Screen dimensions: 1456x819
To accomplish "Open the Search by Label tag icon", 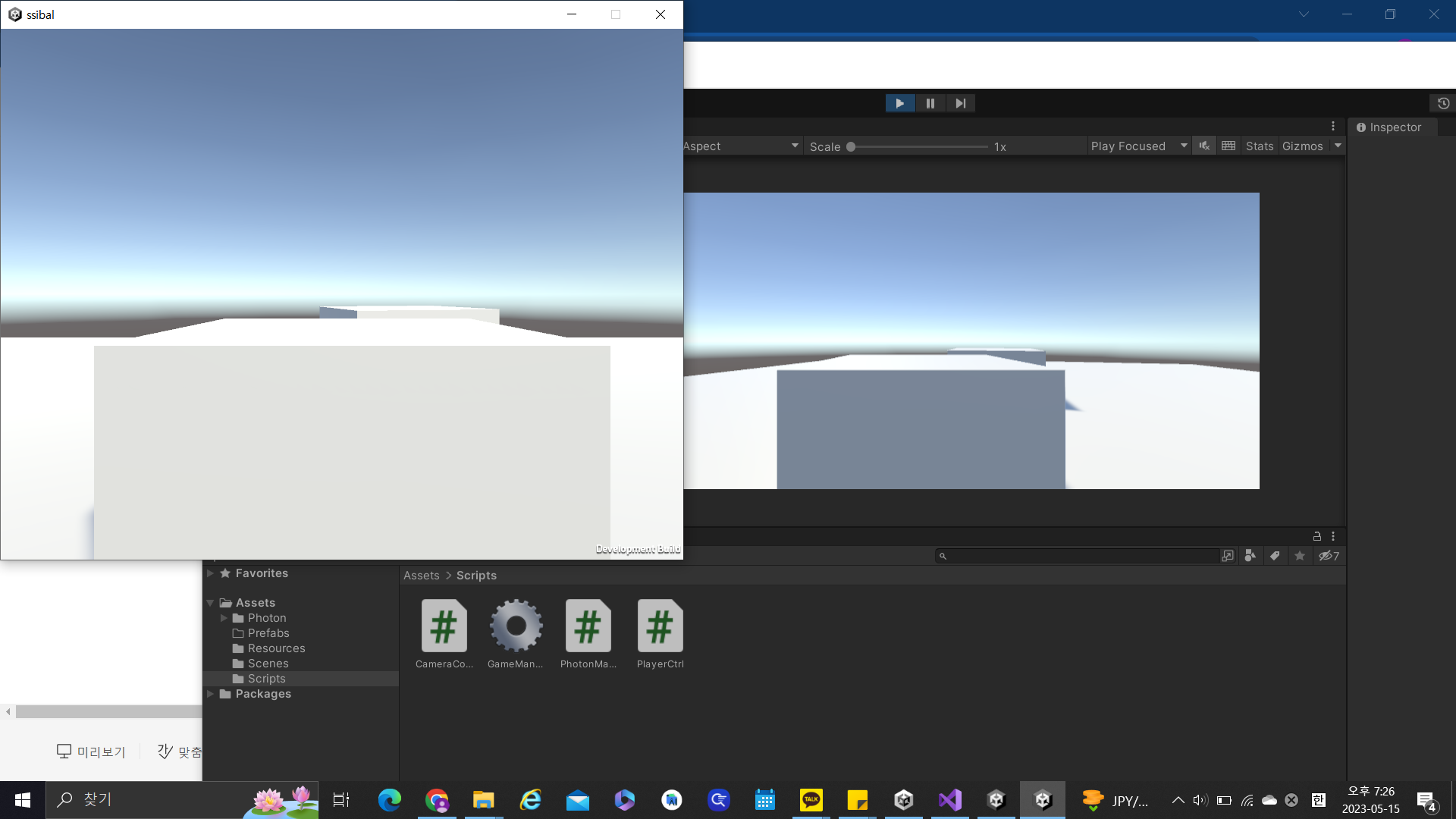I will click(1275, 556).
